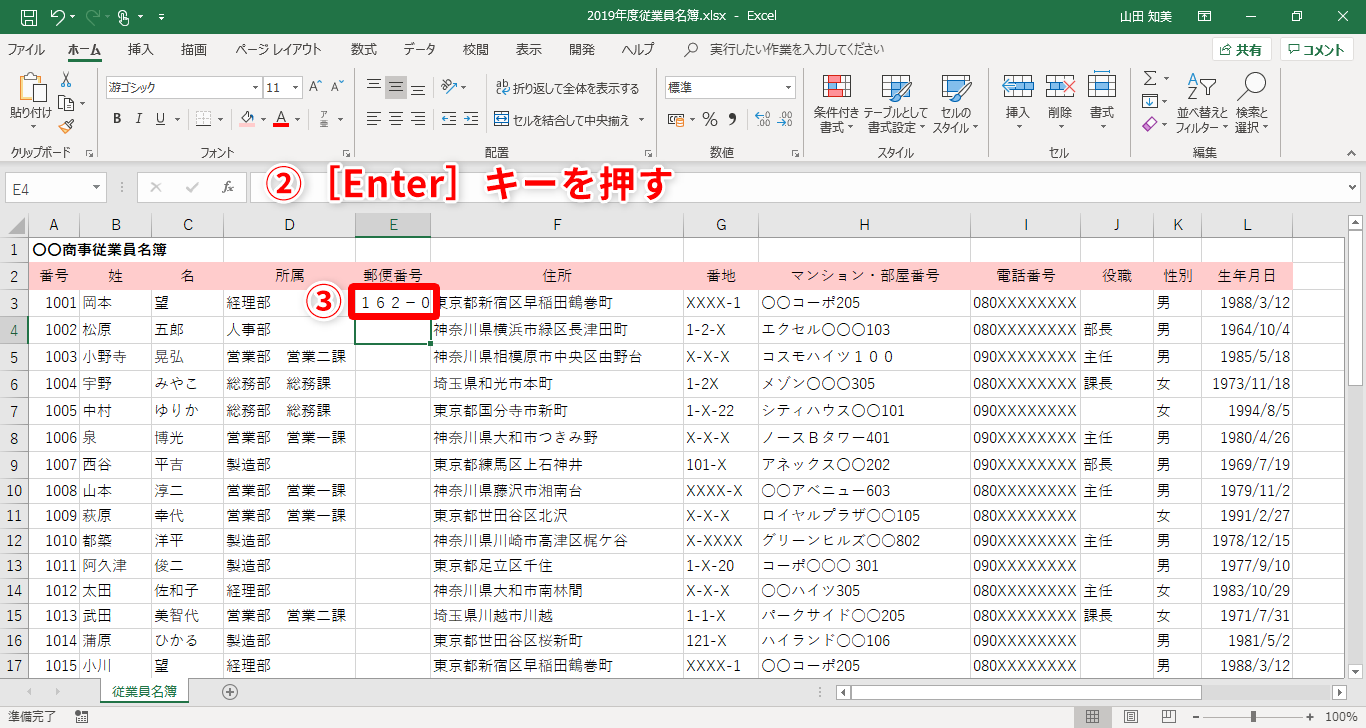This screenshot has height=728, width=1366.
Task: Click the eraser clear icon
Action: click(x=1150, y=124)
